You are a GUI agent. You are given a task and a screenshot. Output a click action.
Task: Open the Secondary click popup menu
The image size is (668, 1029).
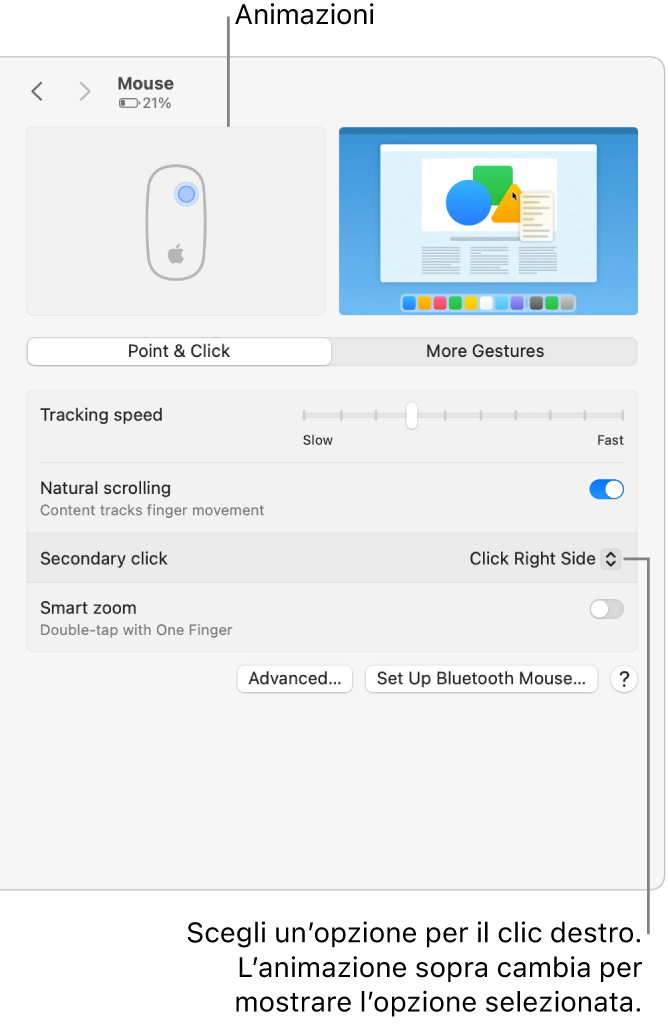(544, 559)
